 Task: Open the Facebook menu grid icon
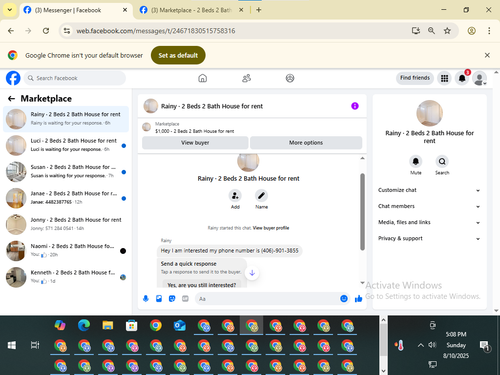(x=444, y=78)
